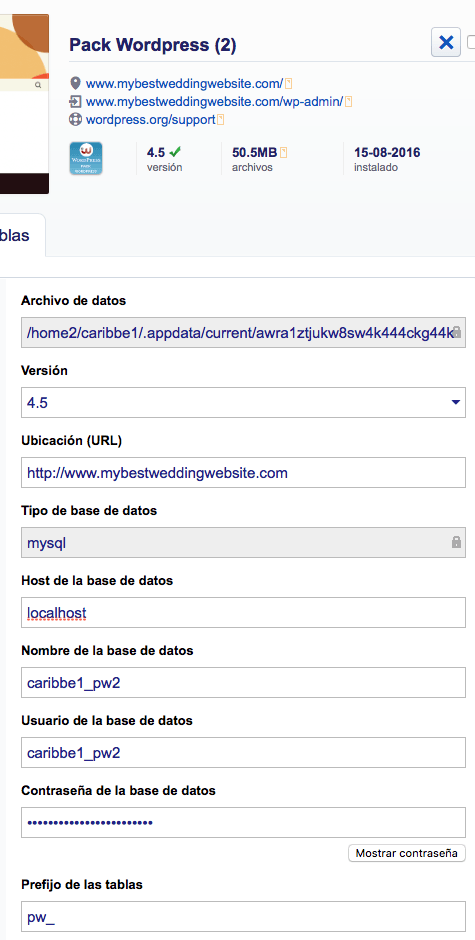Screen dimensions: 475x940
Task: Click the login arrow icon beside wp-admin link
Action: [75, 101]
